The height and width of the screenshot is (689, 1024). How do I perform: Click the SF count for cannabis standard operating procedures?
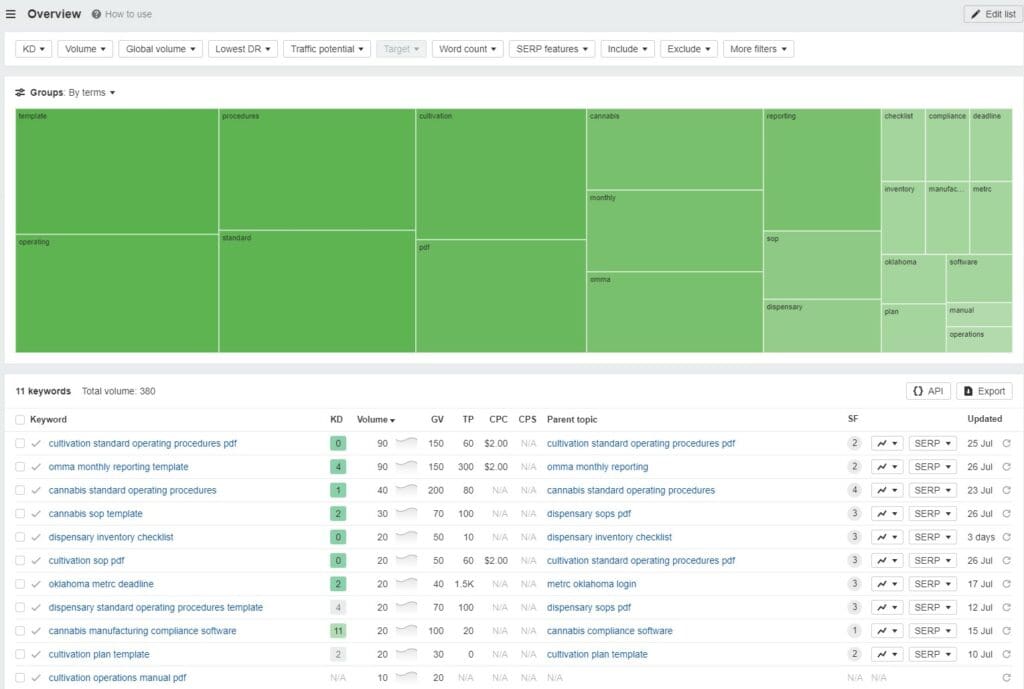[854, 490]
